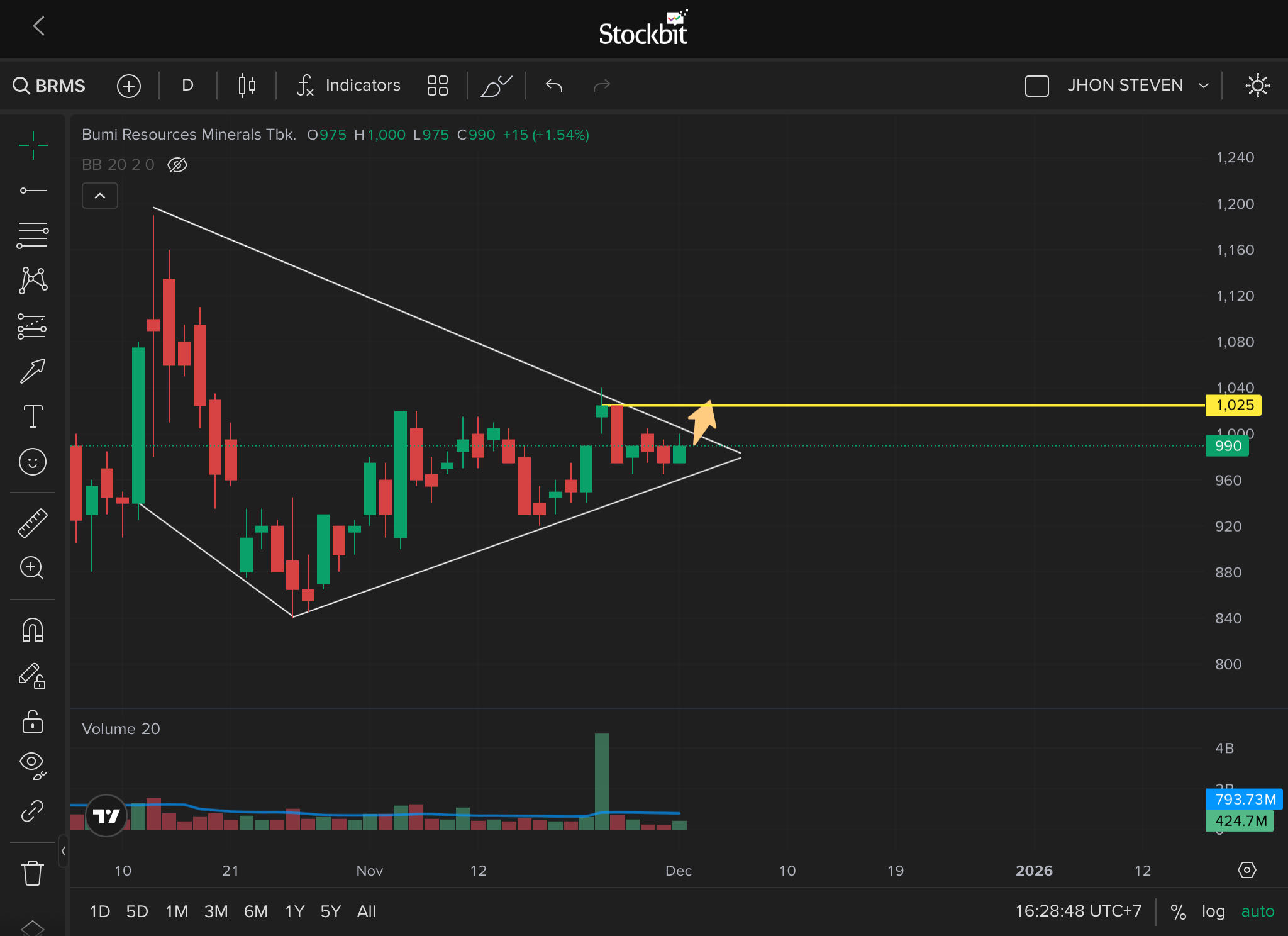Select the 3M time range

(x=216, y=911)
